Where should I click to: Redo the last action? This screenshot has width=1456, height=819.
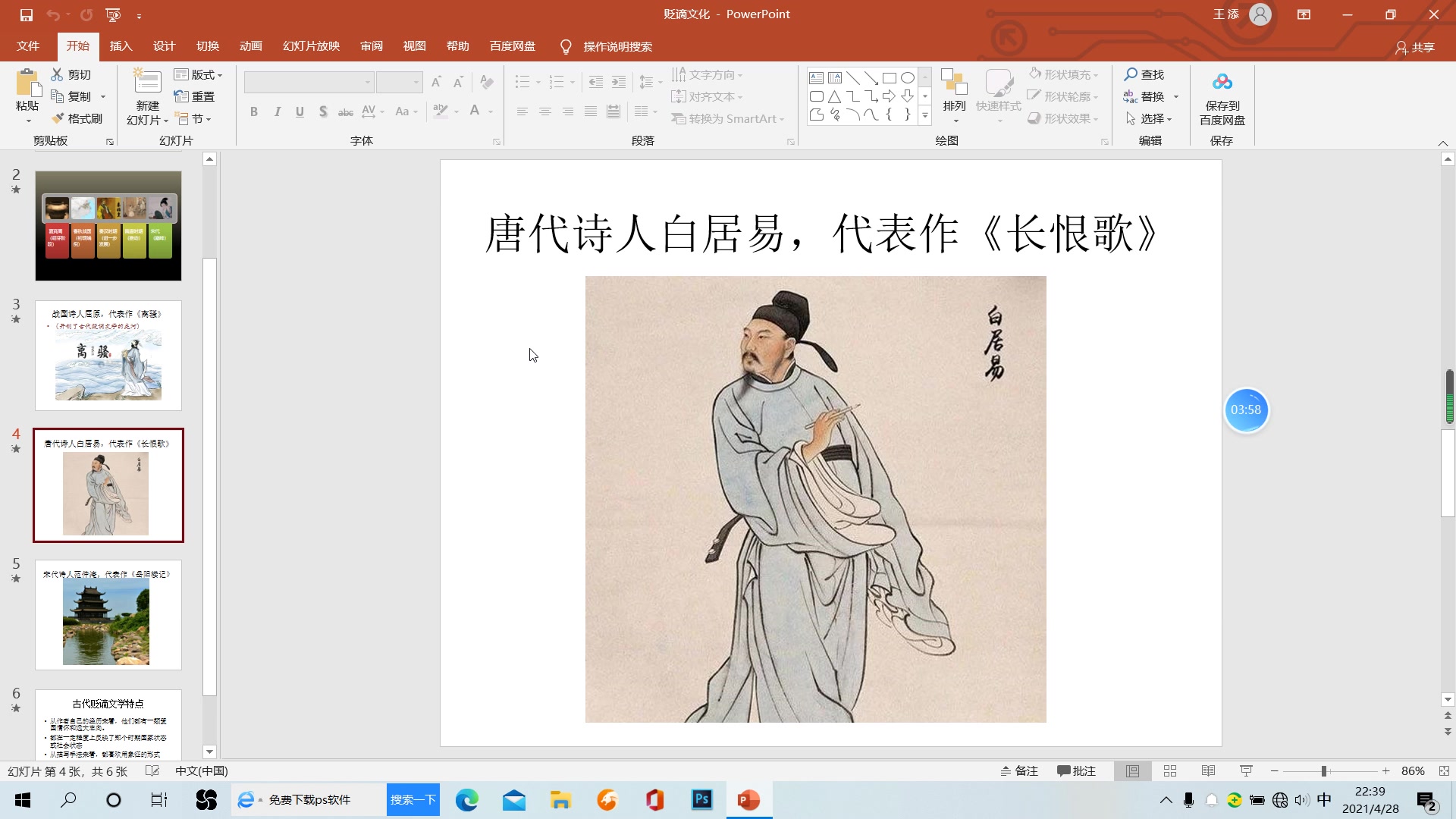[x=86, y=14]
